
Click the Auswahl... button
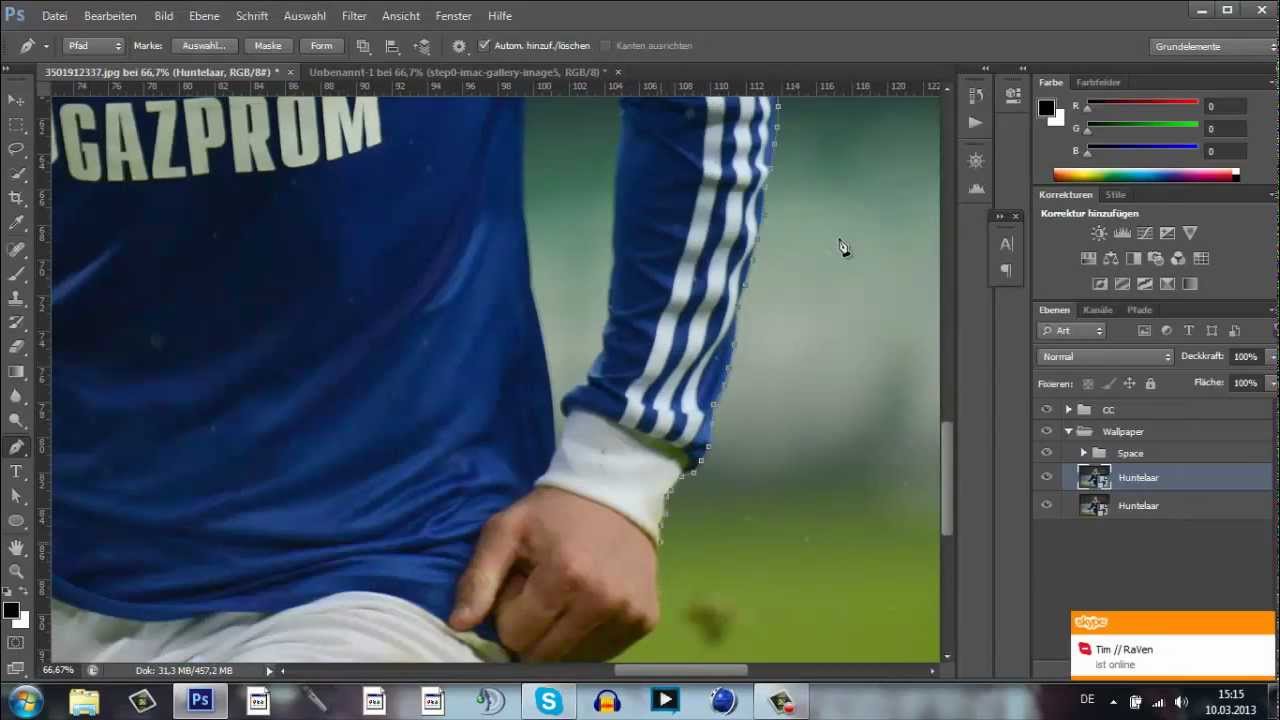[x=203, y=45]
